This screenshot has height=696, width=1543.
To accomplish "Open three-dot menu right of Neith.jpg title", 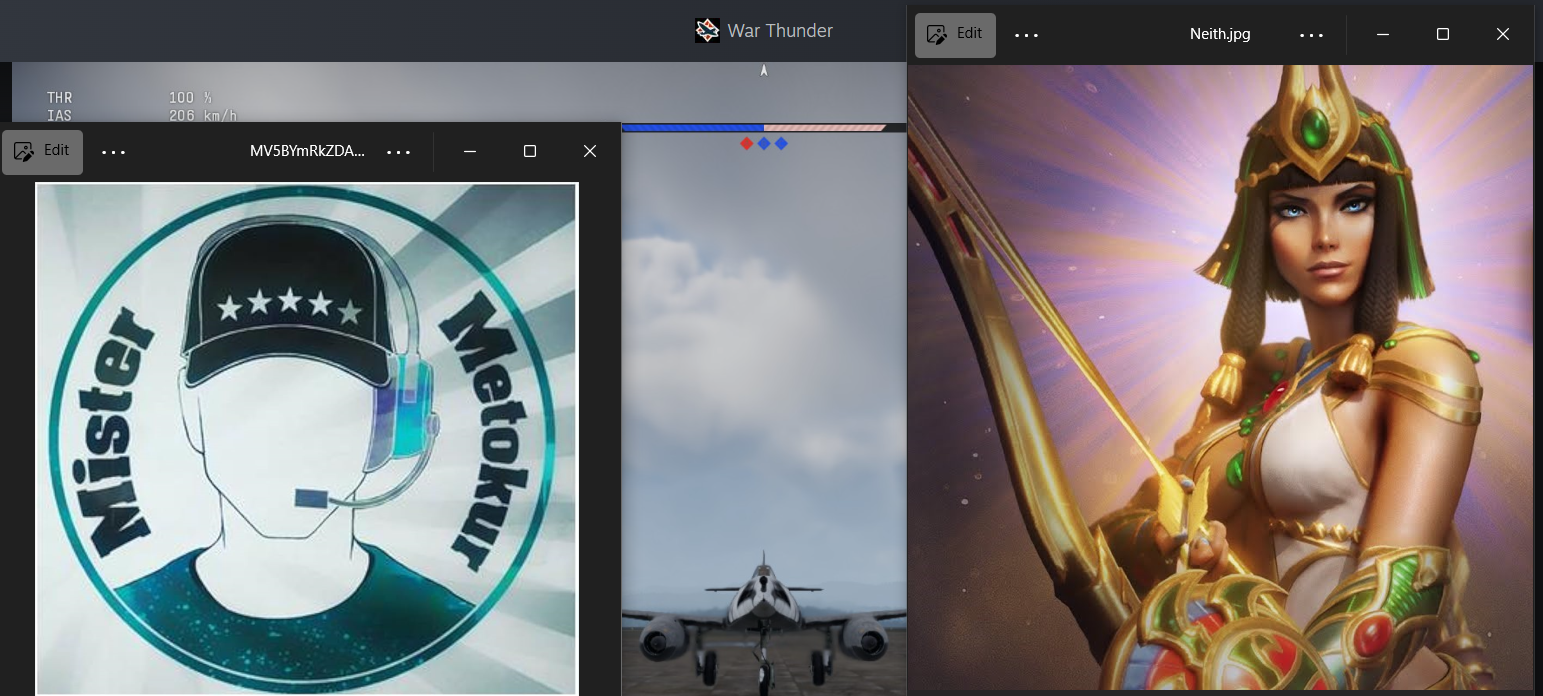I will point(1312,35).
